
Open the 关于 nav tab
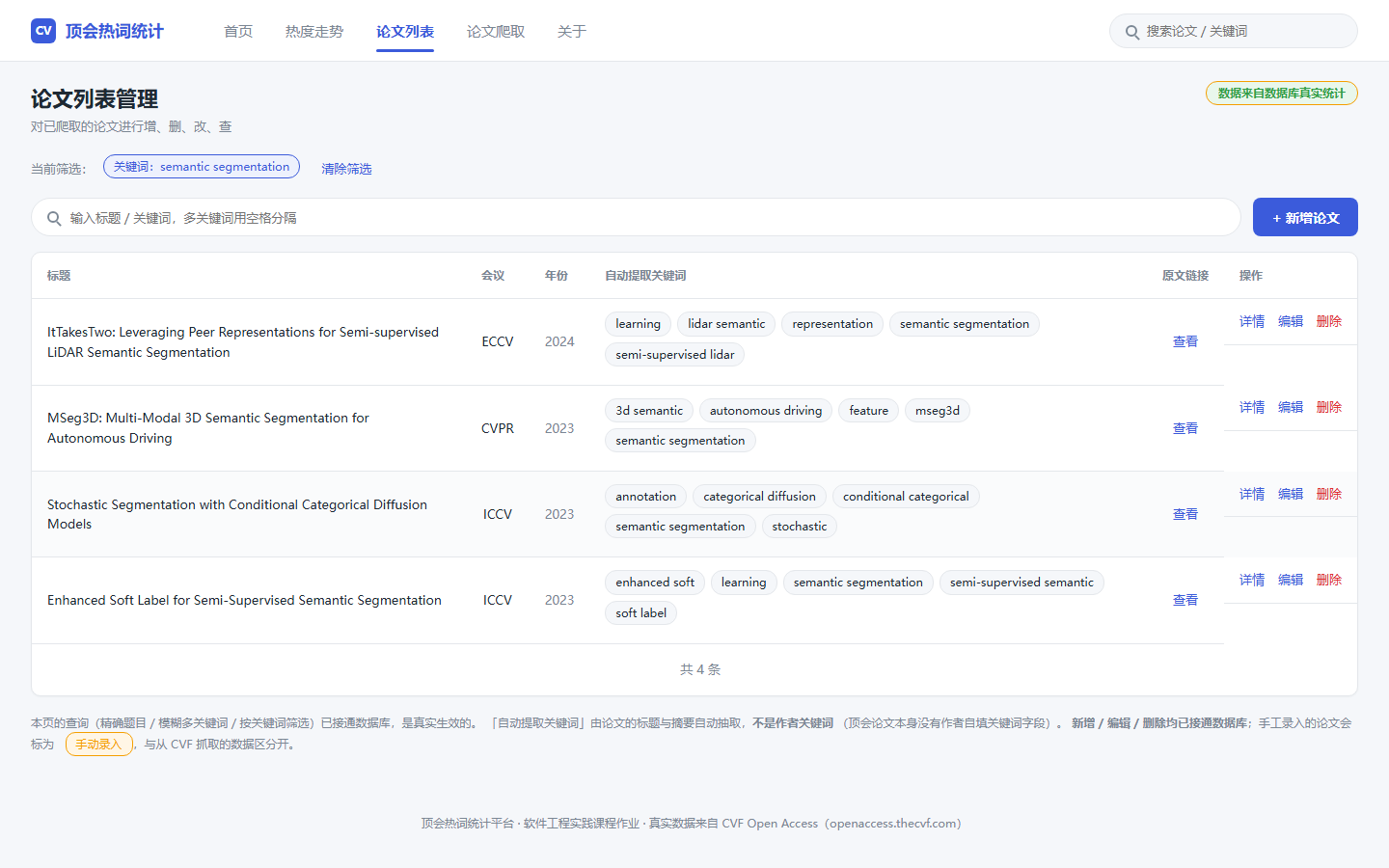click(x=572, y=32)
